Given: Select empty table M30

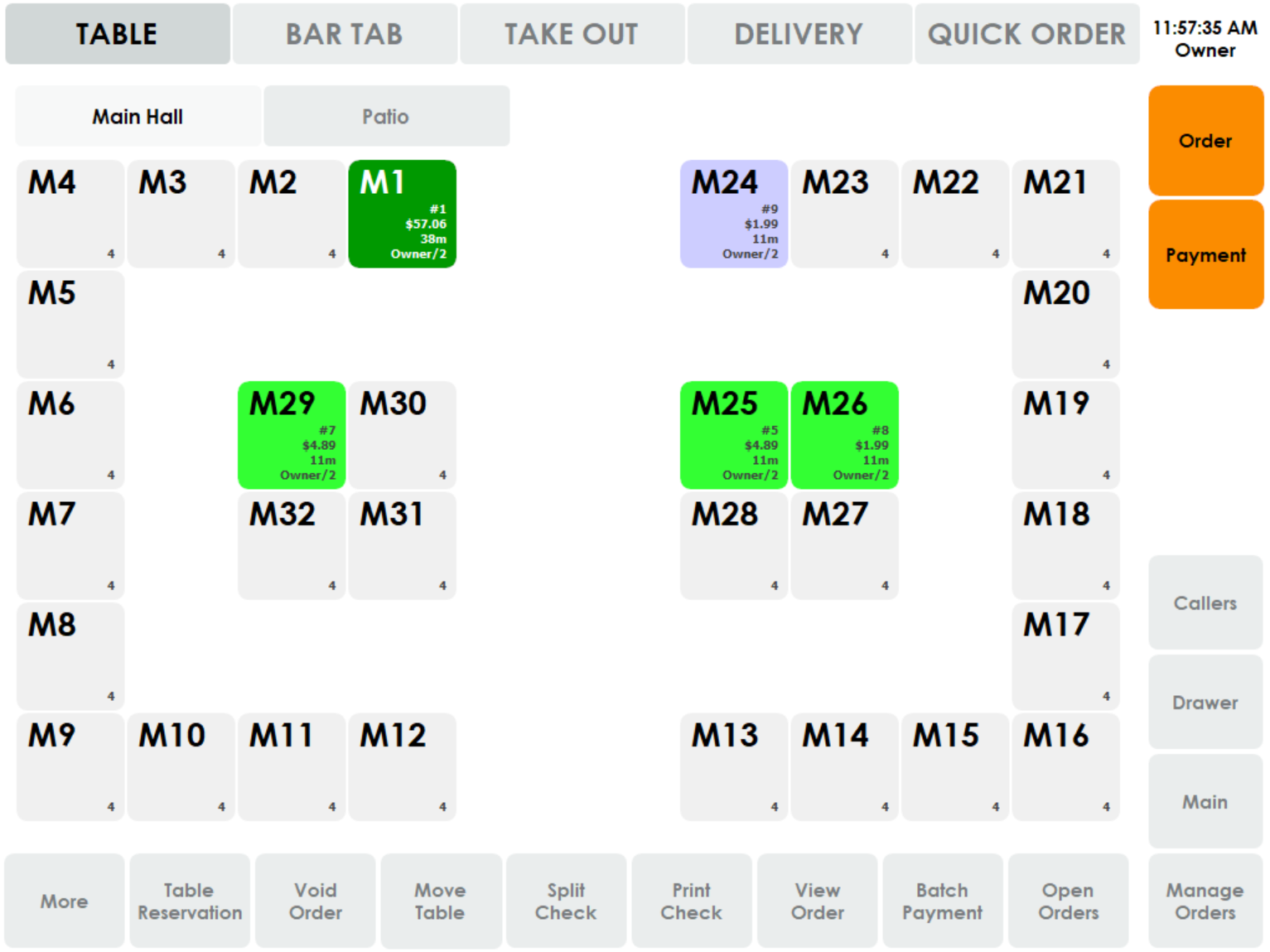Looking at the screenshot, I should (403, 435).
